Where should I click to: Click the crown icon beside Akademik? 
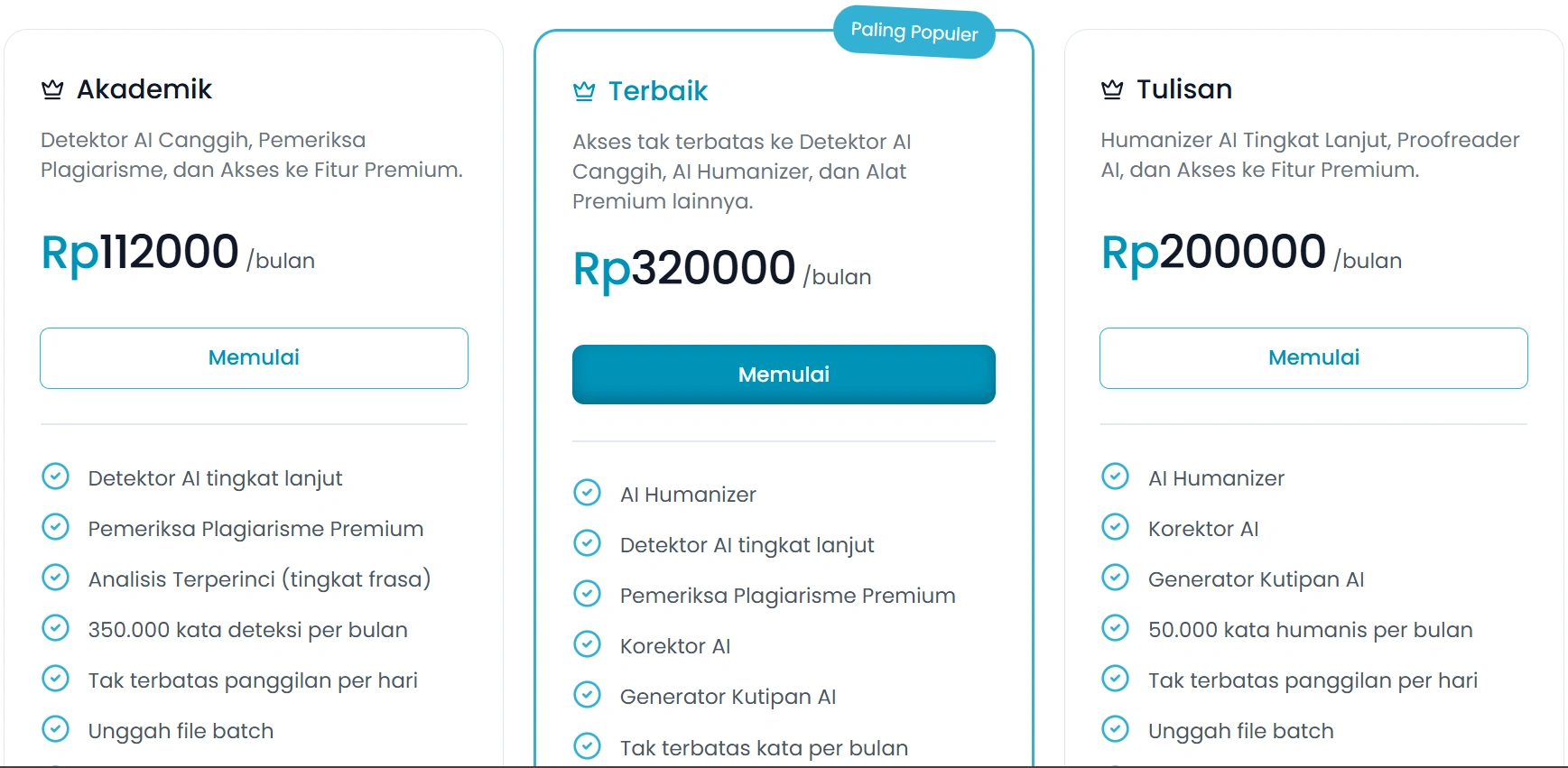(52, 89)
